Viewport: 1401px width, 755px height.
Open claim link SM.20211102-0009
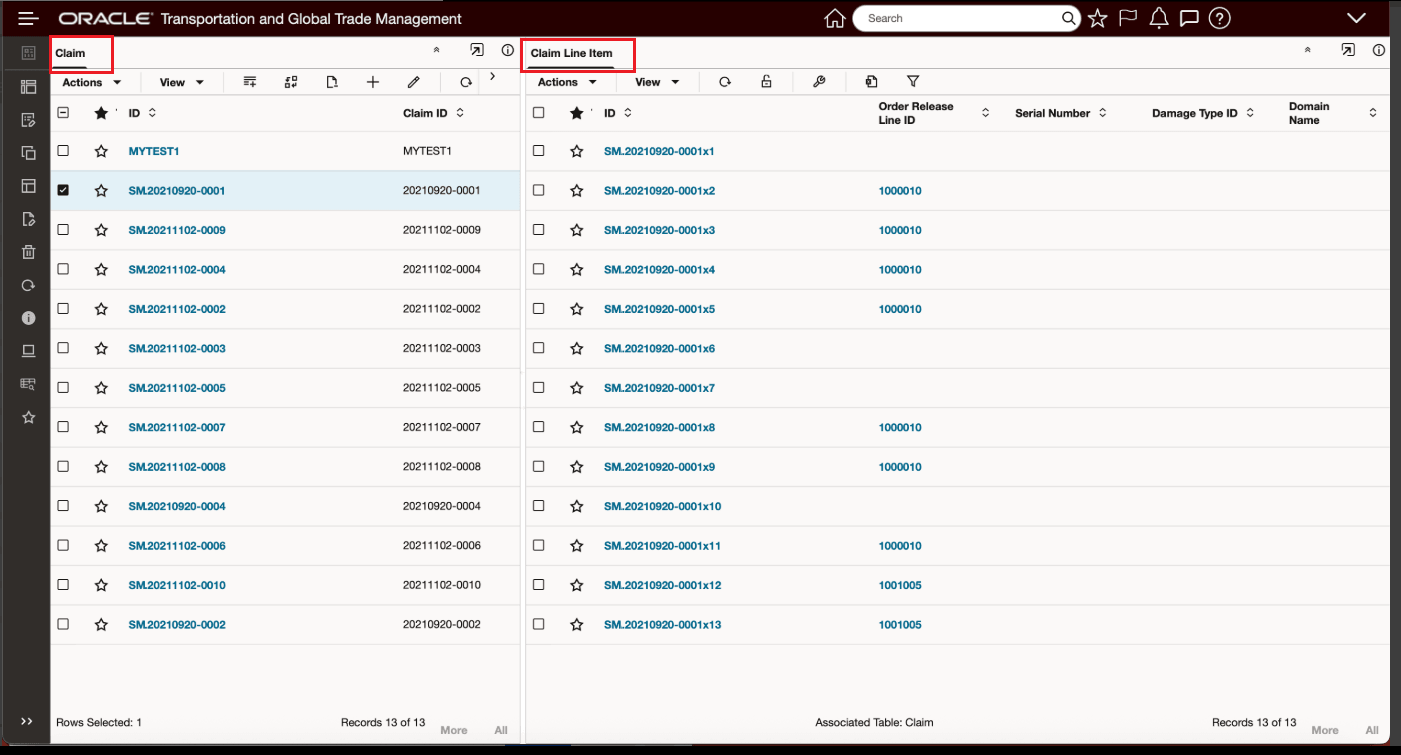pos(177,230)
